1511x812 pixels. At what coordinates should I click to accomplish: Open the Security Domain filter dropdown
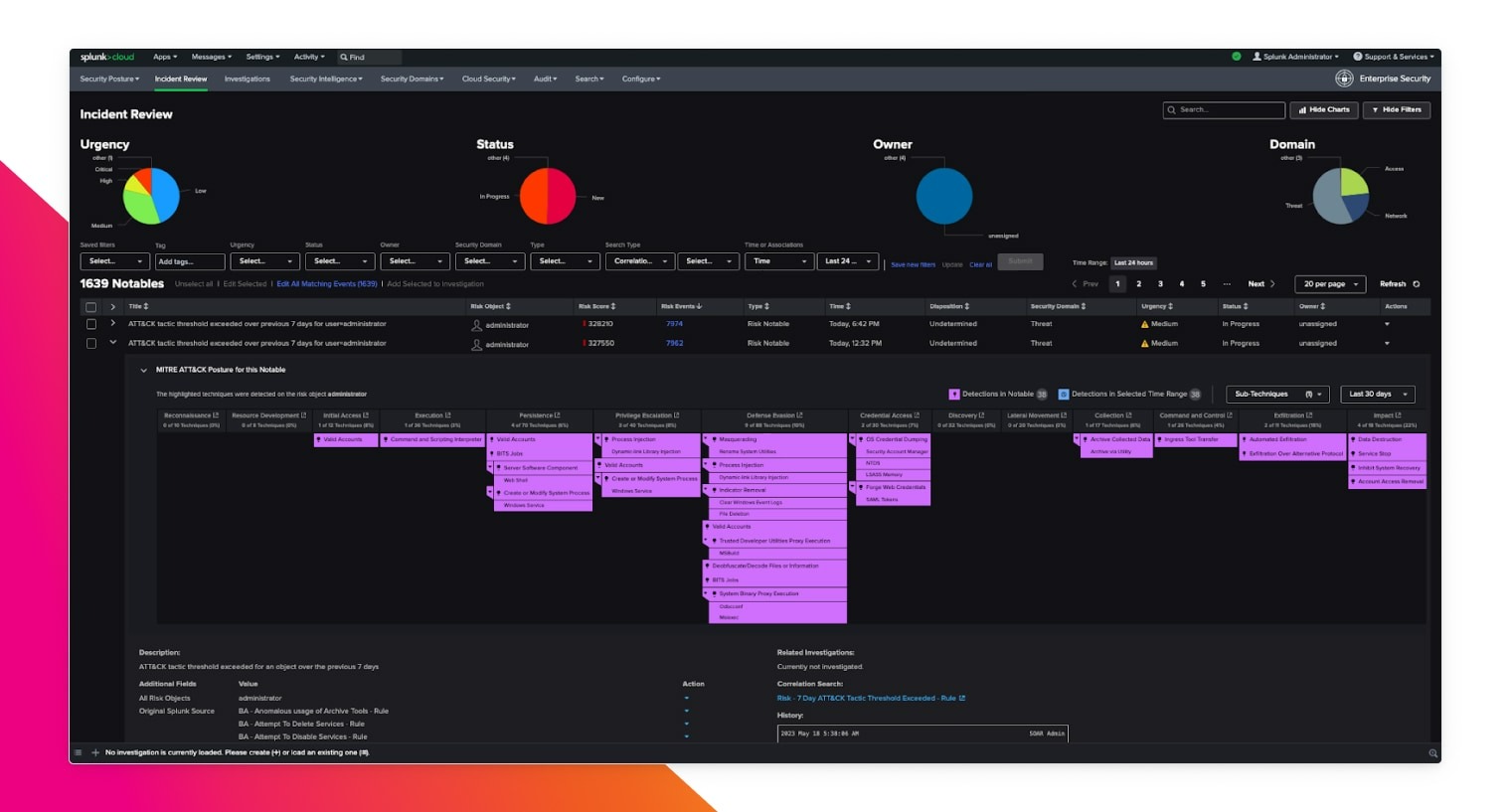coord(490,261)
